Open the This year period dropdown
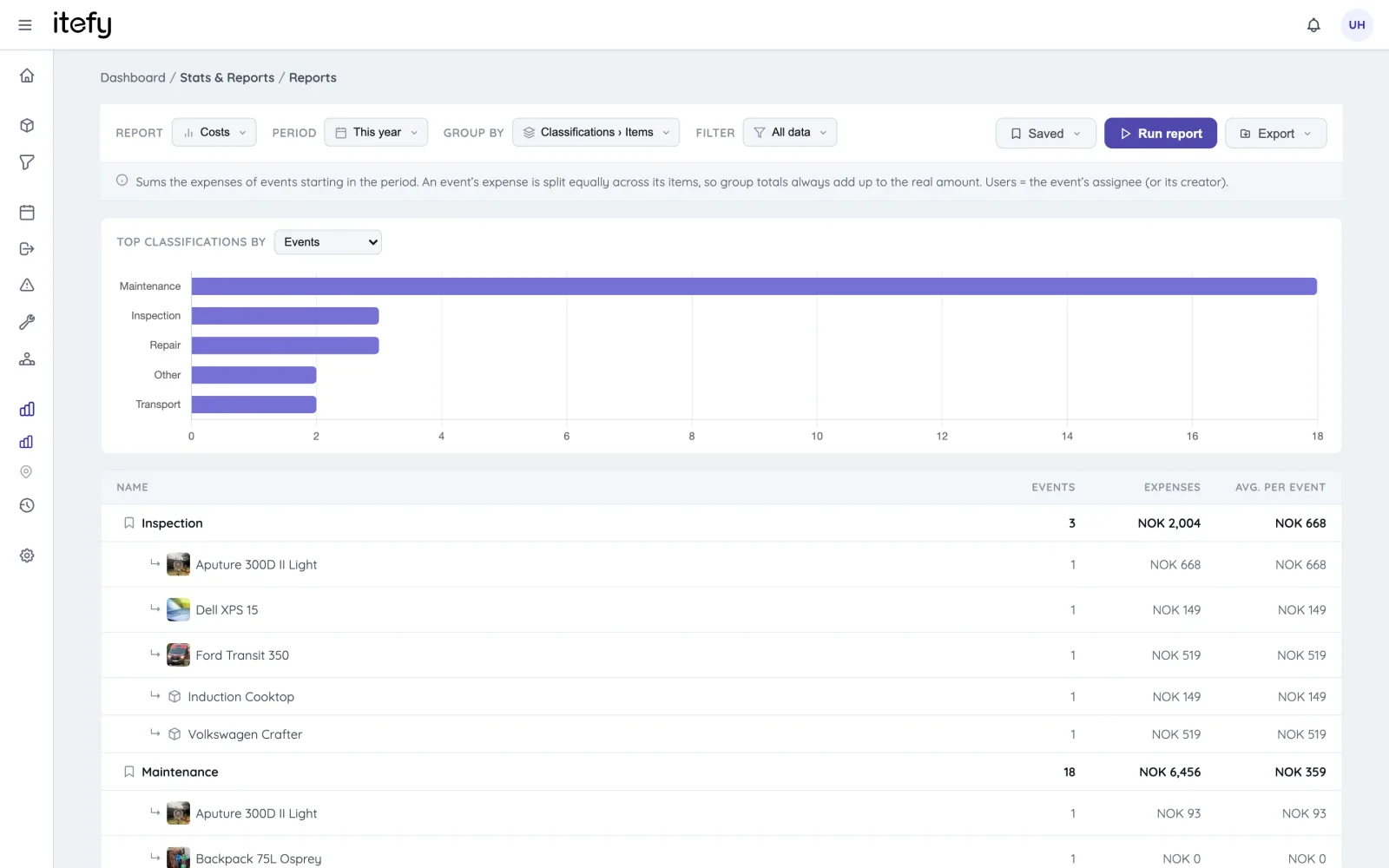1389x868 pixels. (x=376, y=132)
